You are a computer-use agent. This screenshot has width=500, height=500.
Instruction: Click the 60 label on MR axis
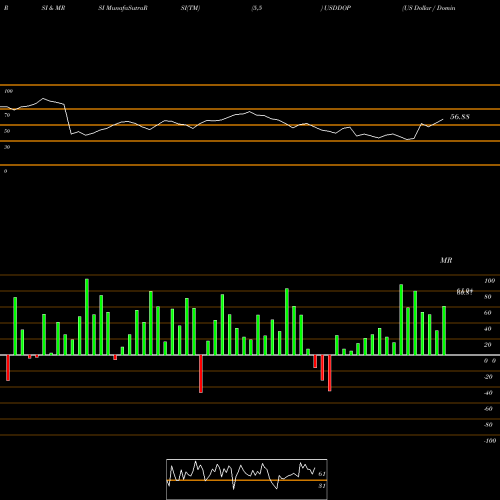click(487, 313)
